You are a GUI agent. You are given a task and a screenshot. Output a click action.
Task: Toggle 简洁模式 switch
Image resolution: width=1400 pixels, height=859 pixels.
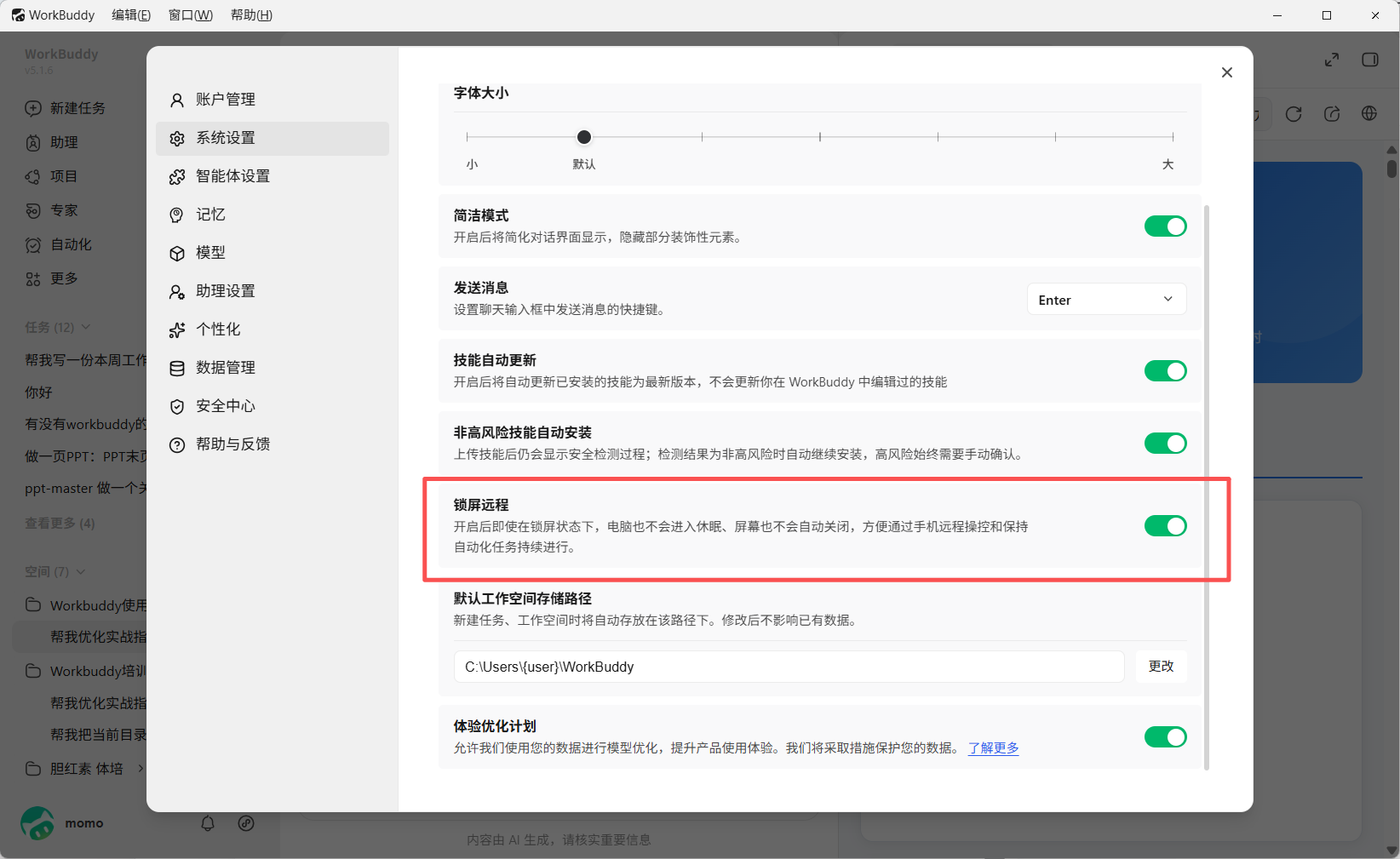pyautogui.click(x=1166, y=226)
